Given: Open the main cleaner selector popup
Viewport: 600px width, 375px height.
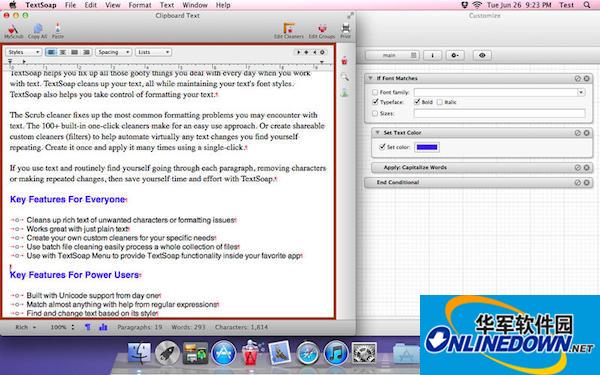Looking at the screenshot, I should (x=392, y=55).
